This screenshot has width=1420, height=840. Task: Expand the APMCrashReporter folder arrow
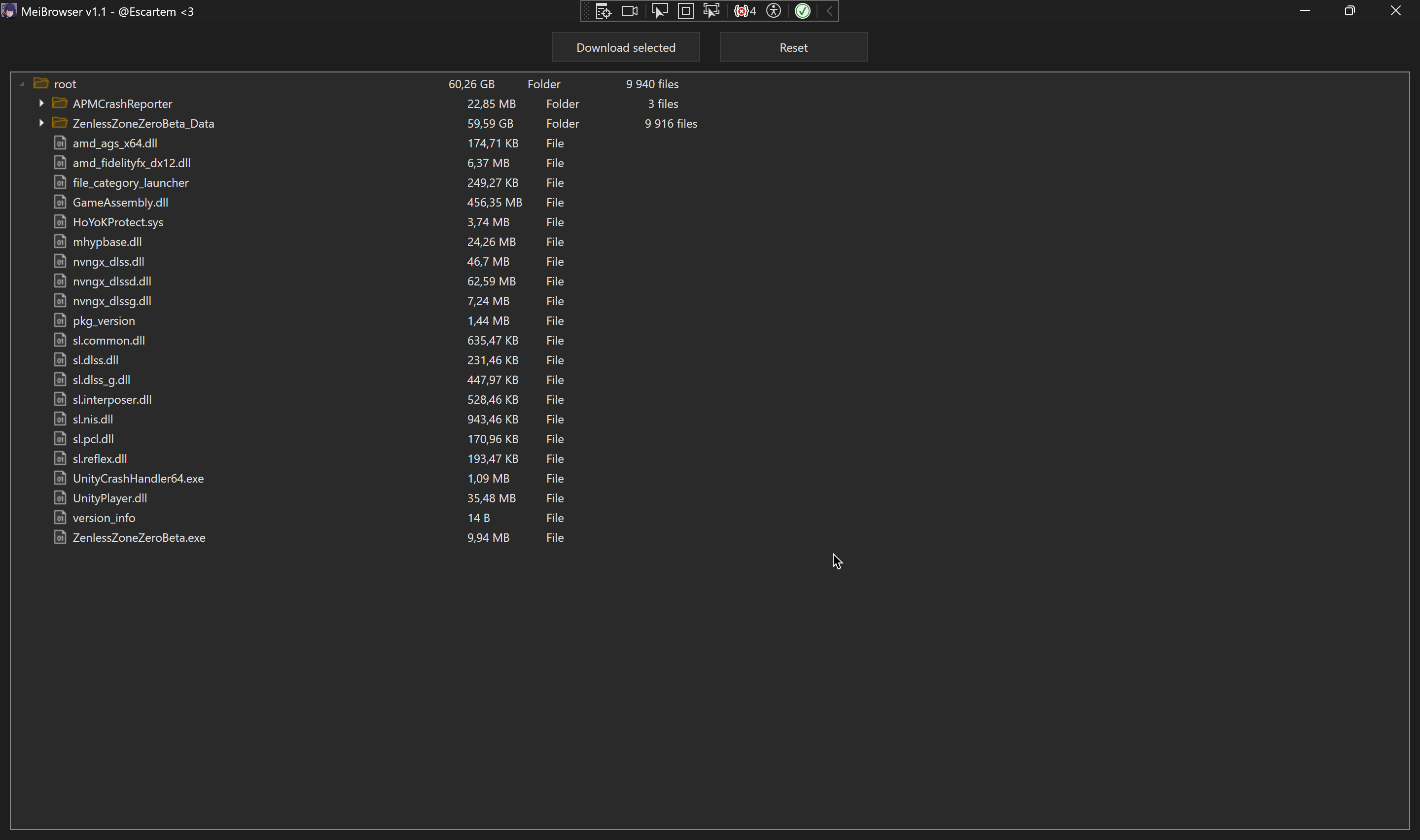tap(41, 103)
